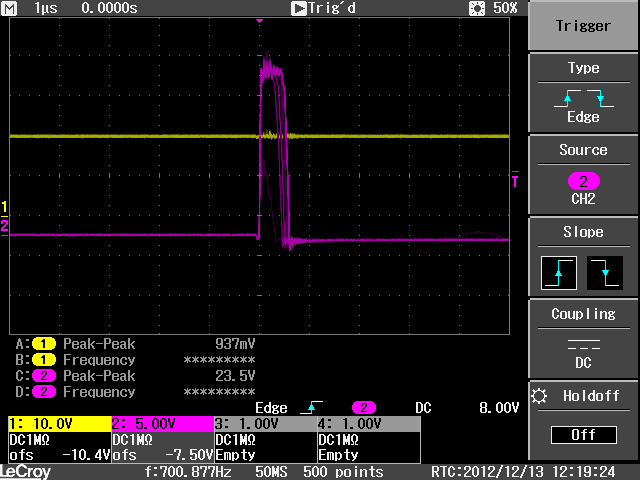Viewport: 640px width, 480px height.
Task: Select channel 4 1.00V label
Action: coord(369,424)
